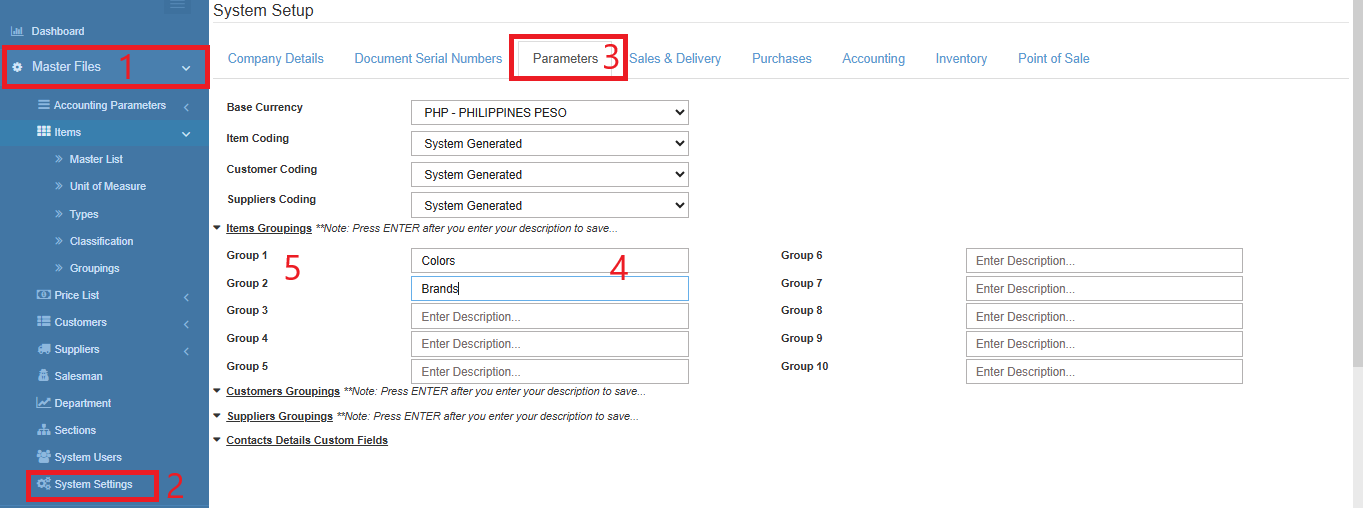Open the Item Coding dropdown
Viewport: 1363px width, 508px height.
[549, 143]
